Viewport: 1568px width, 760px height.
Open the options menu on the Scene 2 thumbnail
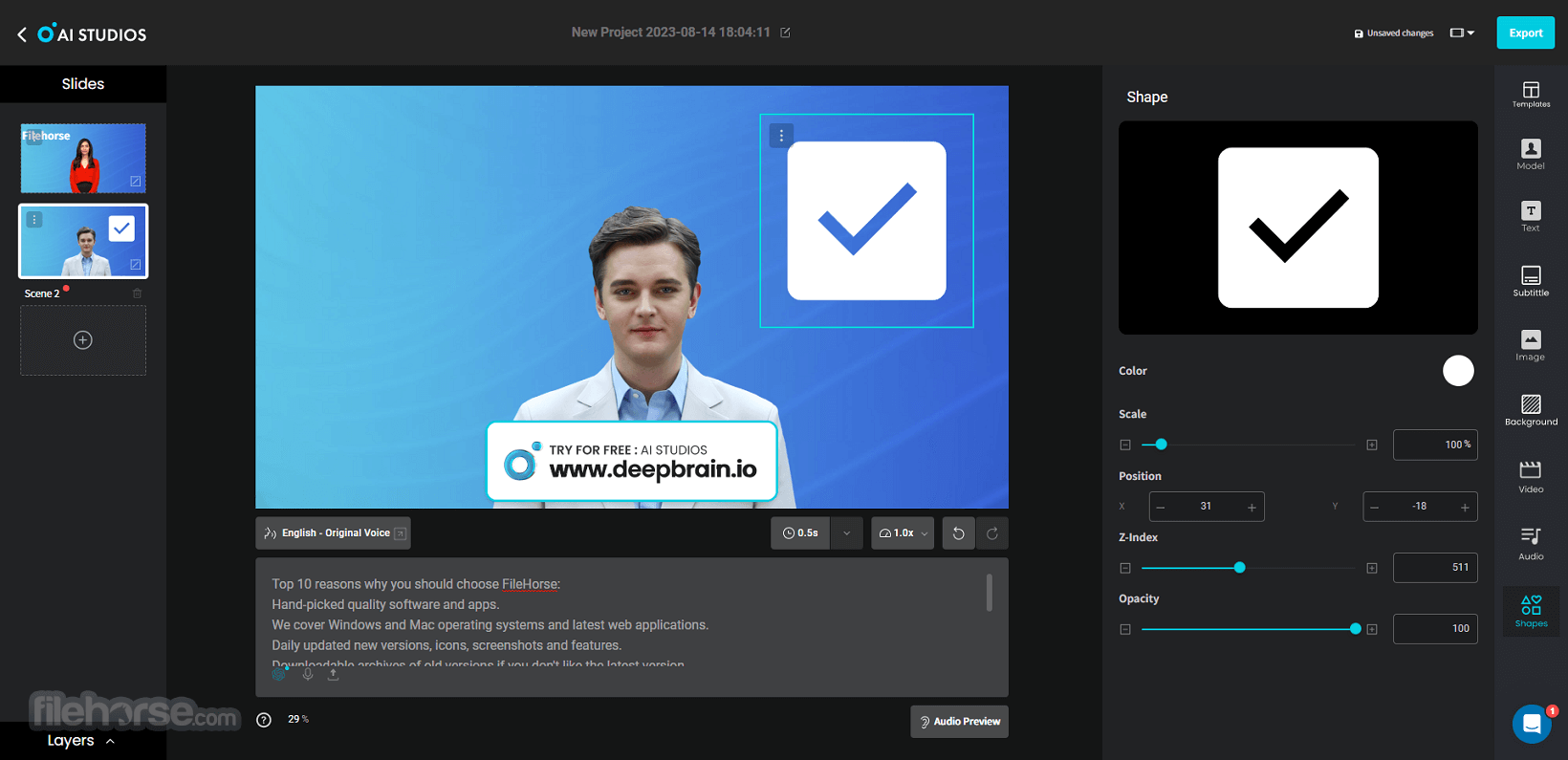click(x=34, y=220)
